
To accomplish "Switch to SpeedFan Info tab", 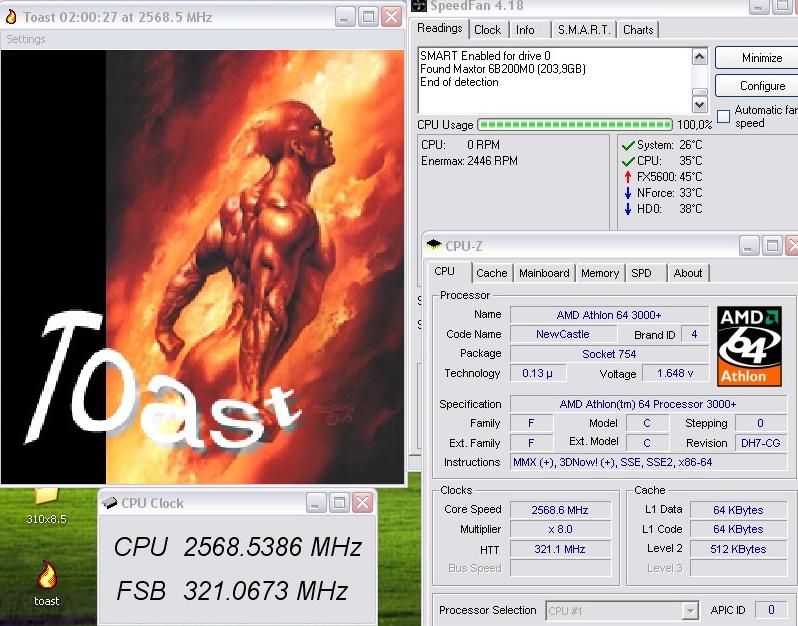I will point(525,30).
